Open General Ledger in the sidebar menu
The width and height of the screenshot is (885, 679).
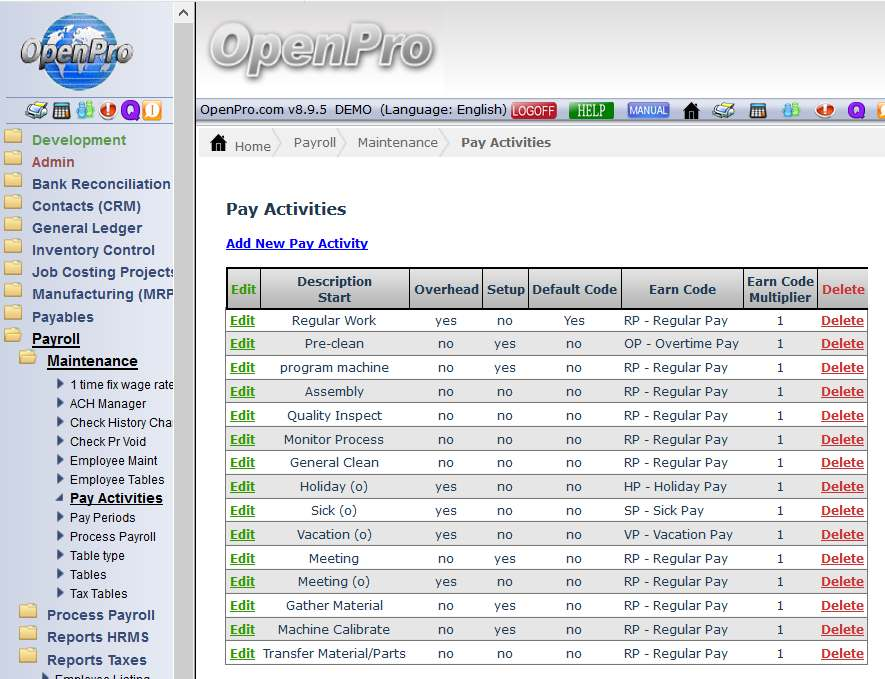coord(87,228)
